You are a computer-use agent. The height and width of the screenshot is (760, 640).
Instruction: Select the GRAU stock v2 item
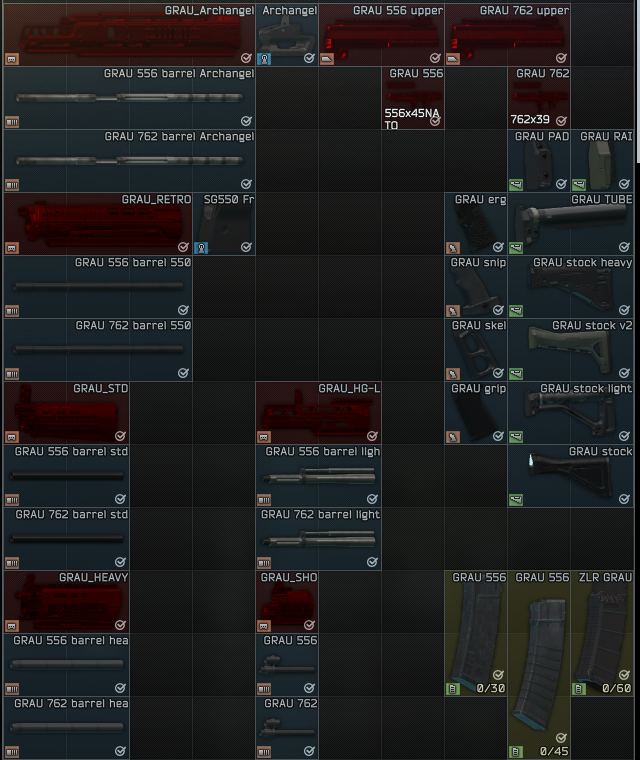click(x=571, y=350)
